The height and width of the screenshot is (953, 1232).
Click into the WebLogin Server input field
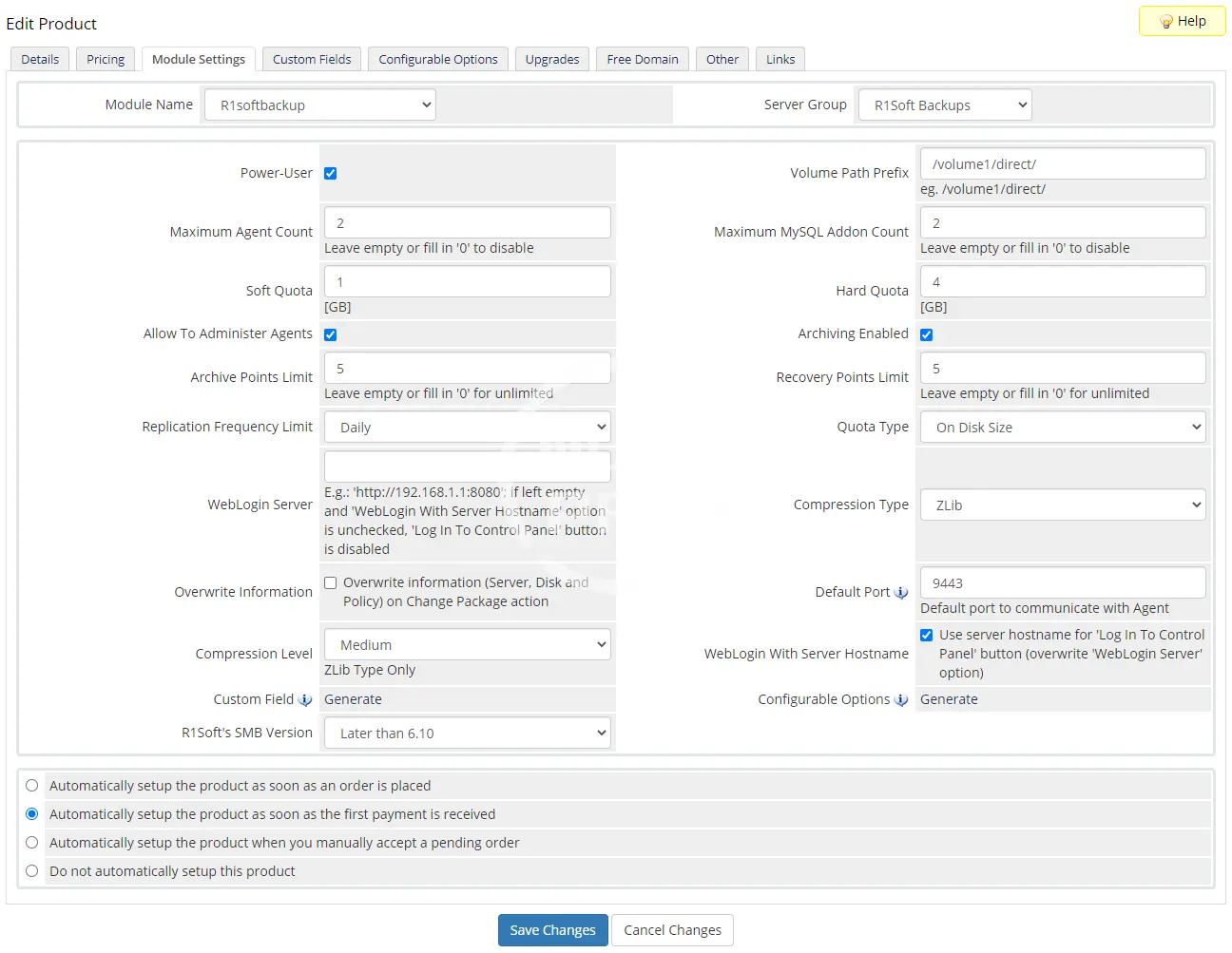(467, 467)
